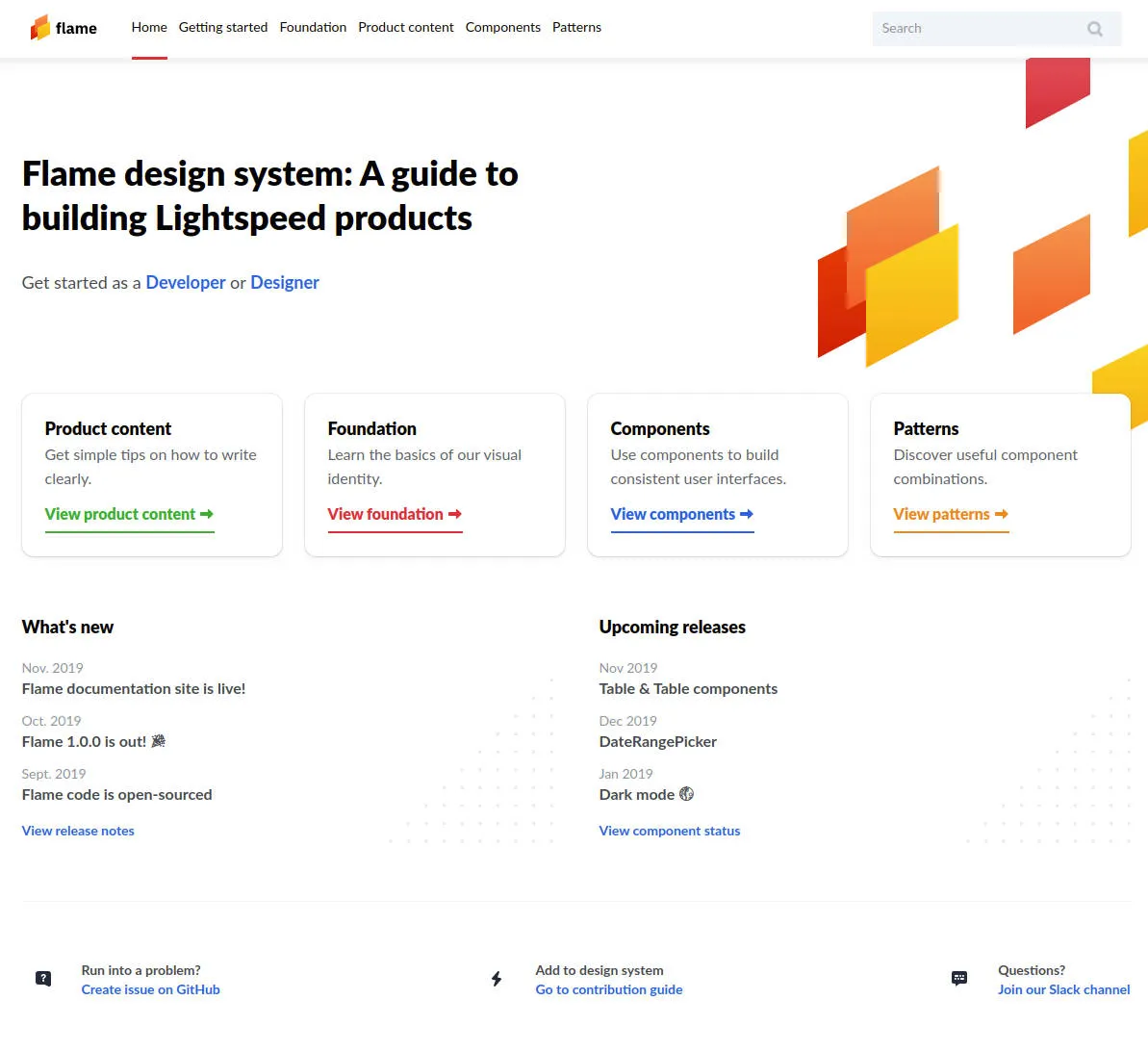The image size is (1148, 1051).
Task: Open the Patterns navigation item
Action: pyautogui.click(x=576, y=27)
